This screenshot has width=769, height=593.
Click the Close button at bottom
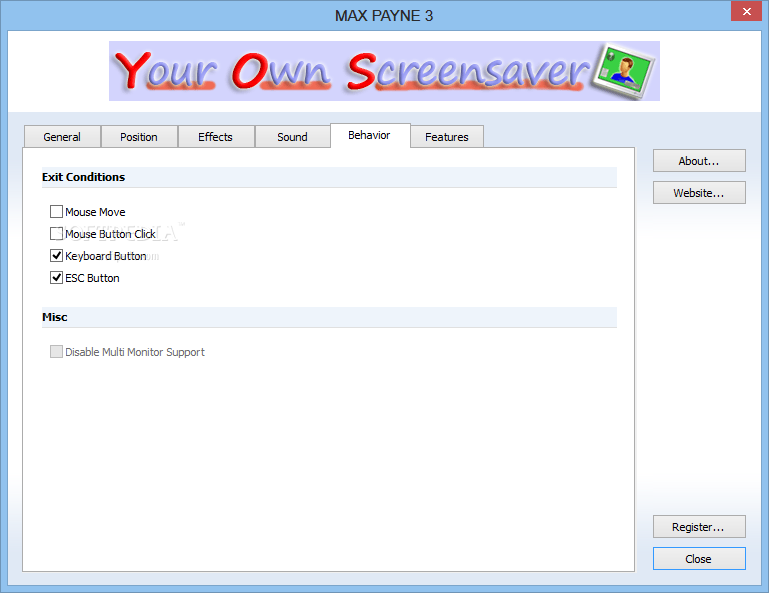[699, 559]
